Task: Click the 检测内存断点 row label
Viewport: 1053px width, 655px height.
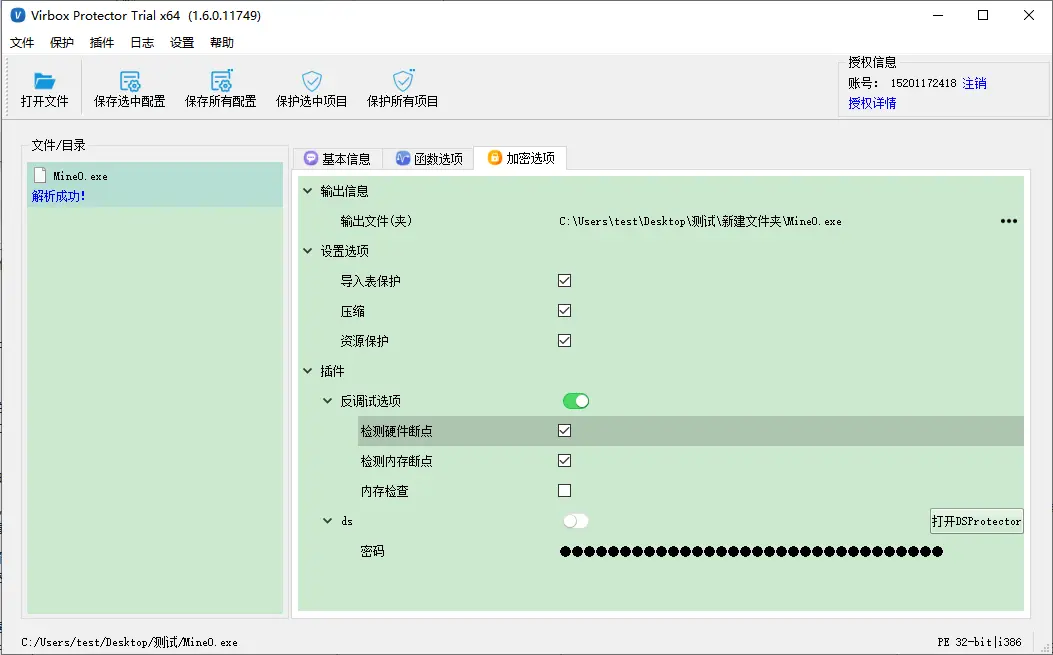Action: tap(396, 462)
